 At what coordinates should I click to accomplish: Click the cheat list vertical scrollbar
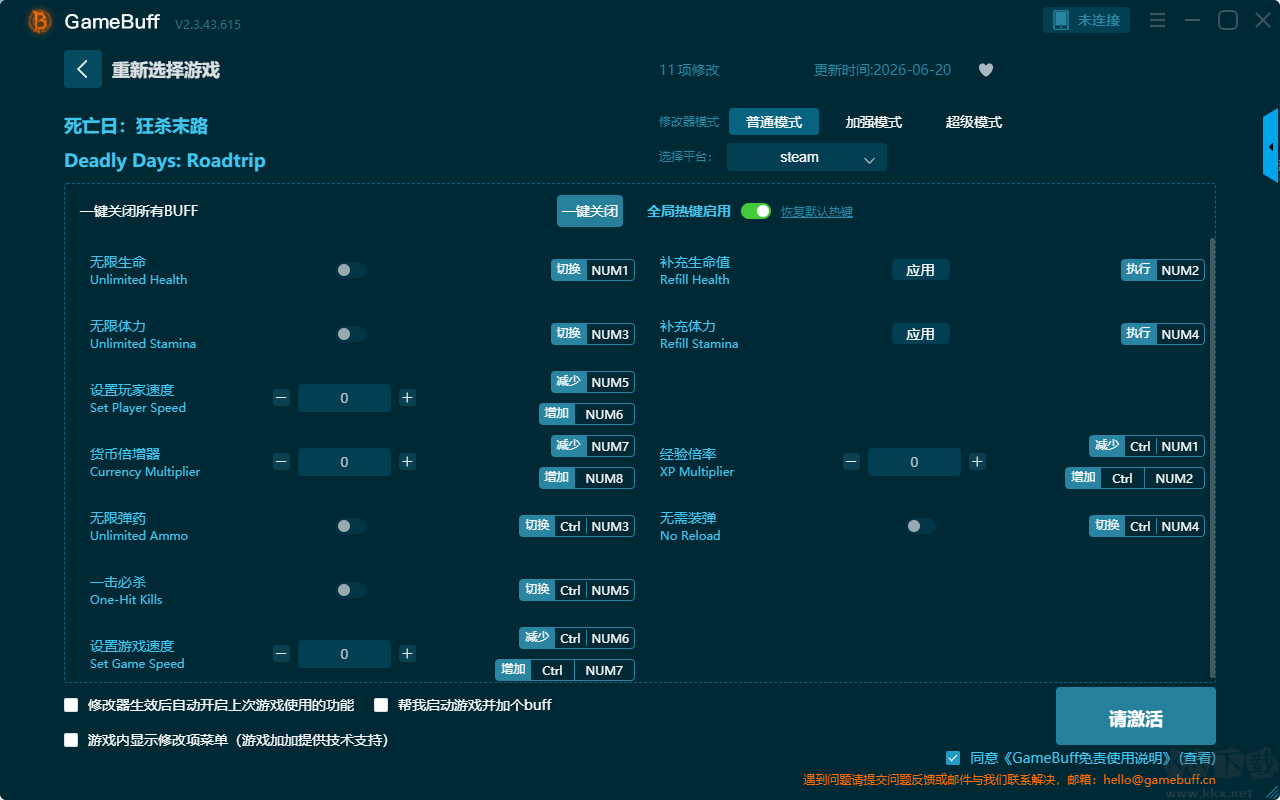(1213, 458)
